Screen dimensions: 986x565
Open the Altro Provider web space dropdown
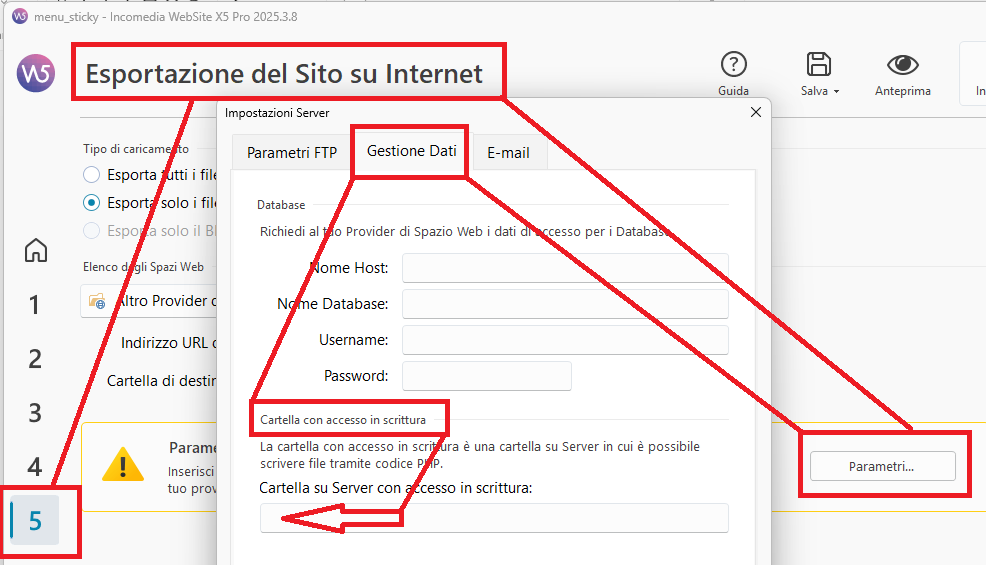[150, 300]
